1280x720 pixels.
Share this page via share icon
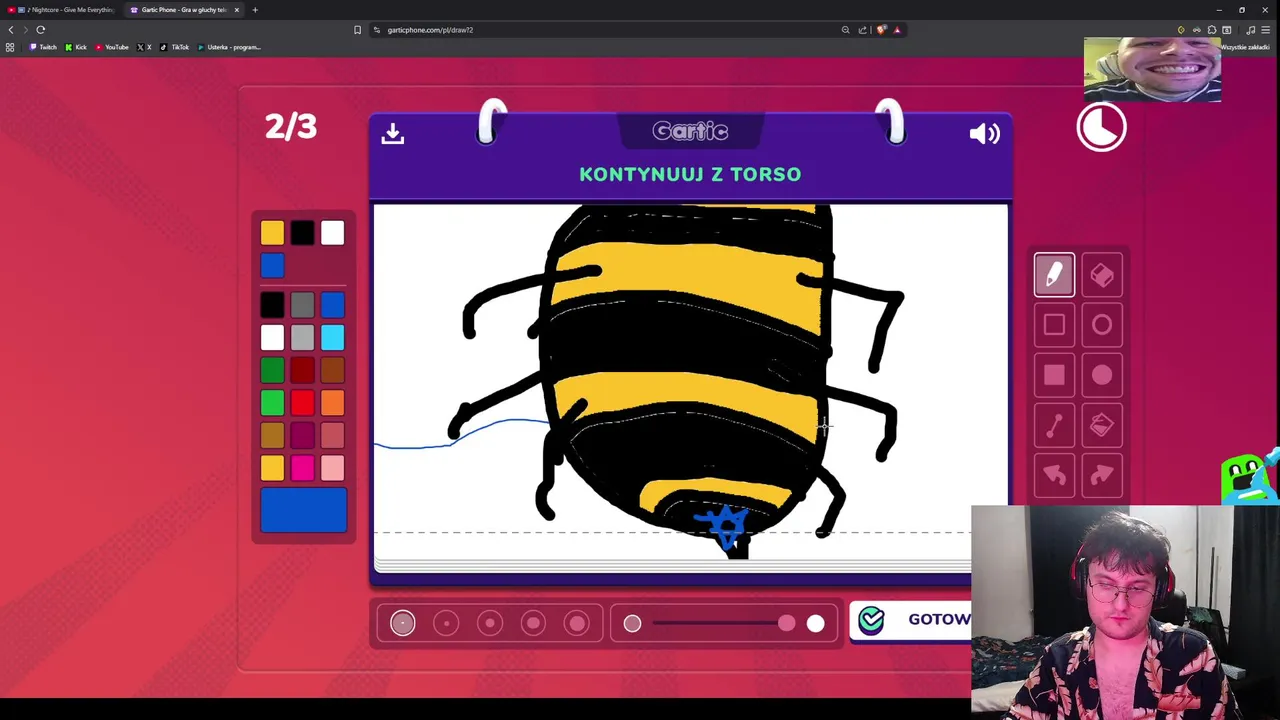863,30
